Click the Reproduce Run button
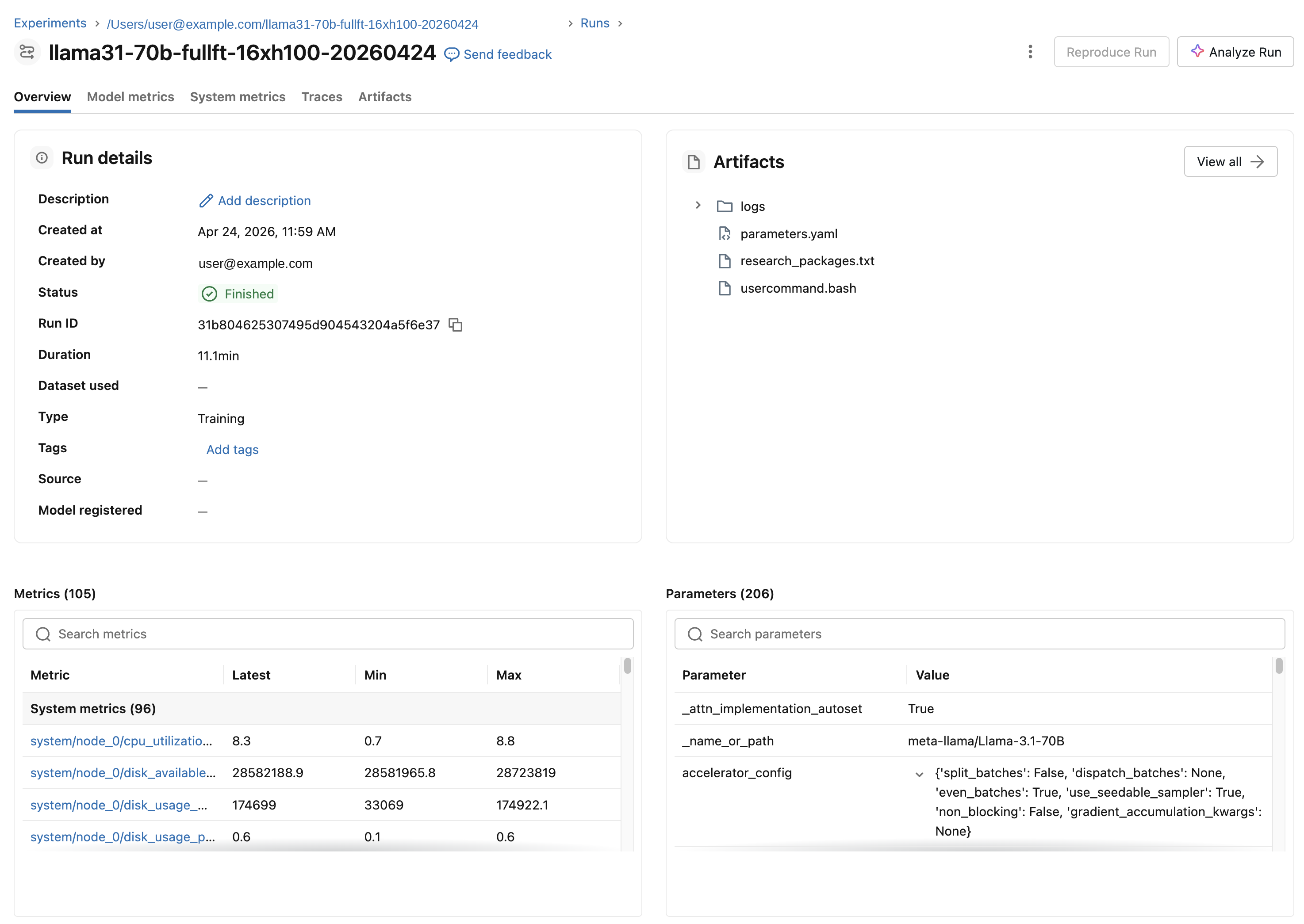The width and height of the screenshot is (1304, 924). (1111, 52)
